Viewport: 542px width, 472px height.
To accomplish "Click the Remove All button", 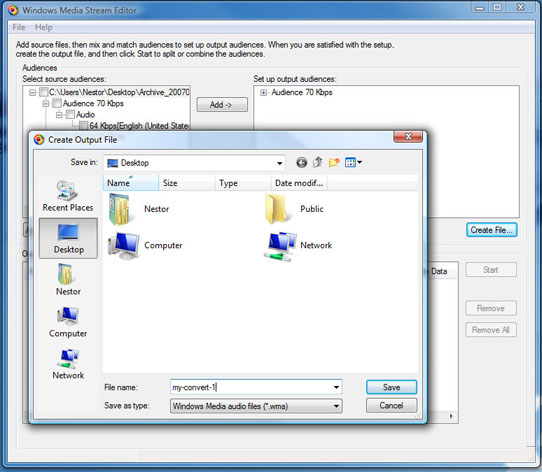I will (491, 330).
